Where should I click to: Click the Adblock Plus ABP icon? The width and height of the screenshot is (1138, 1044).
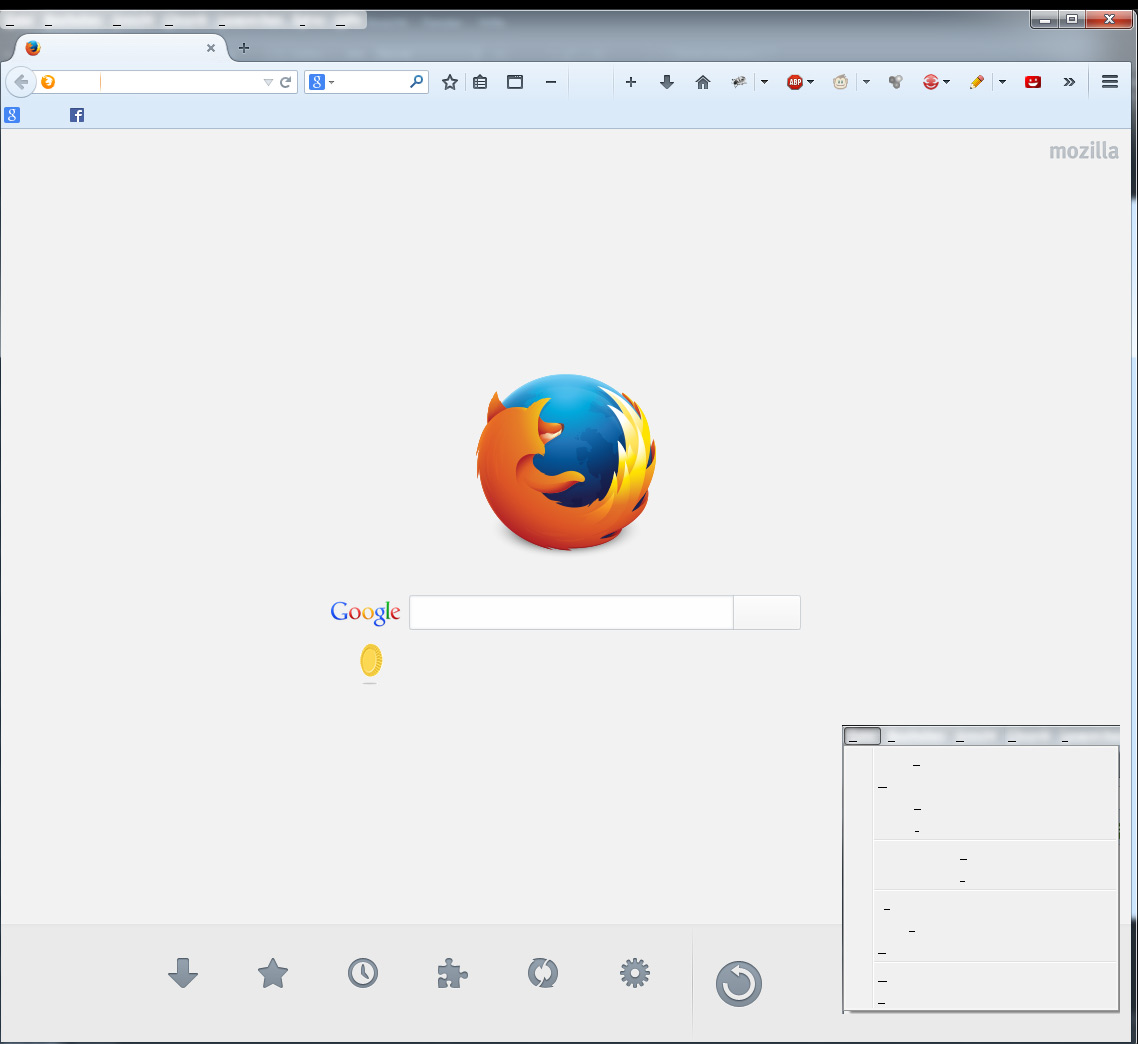coord(795,82)
